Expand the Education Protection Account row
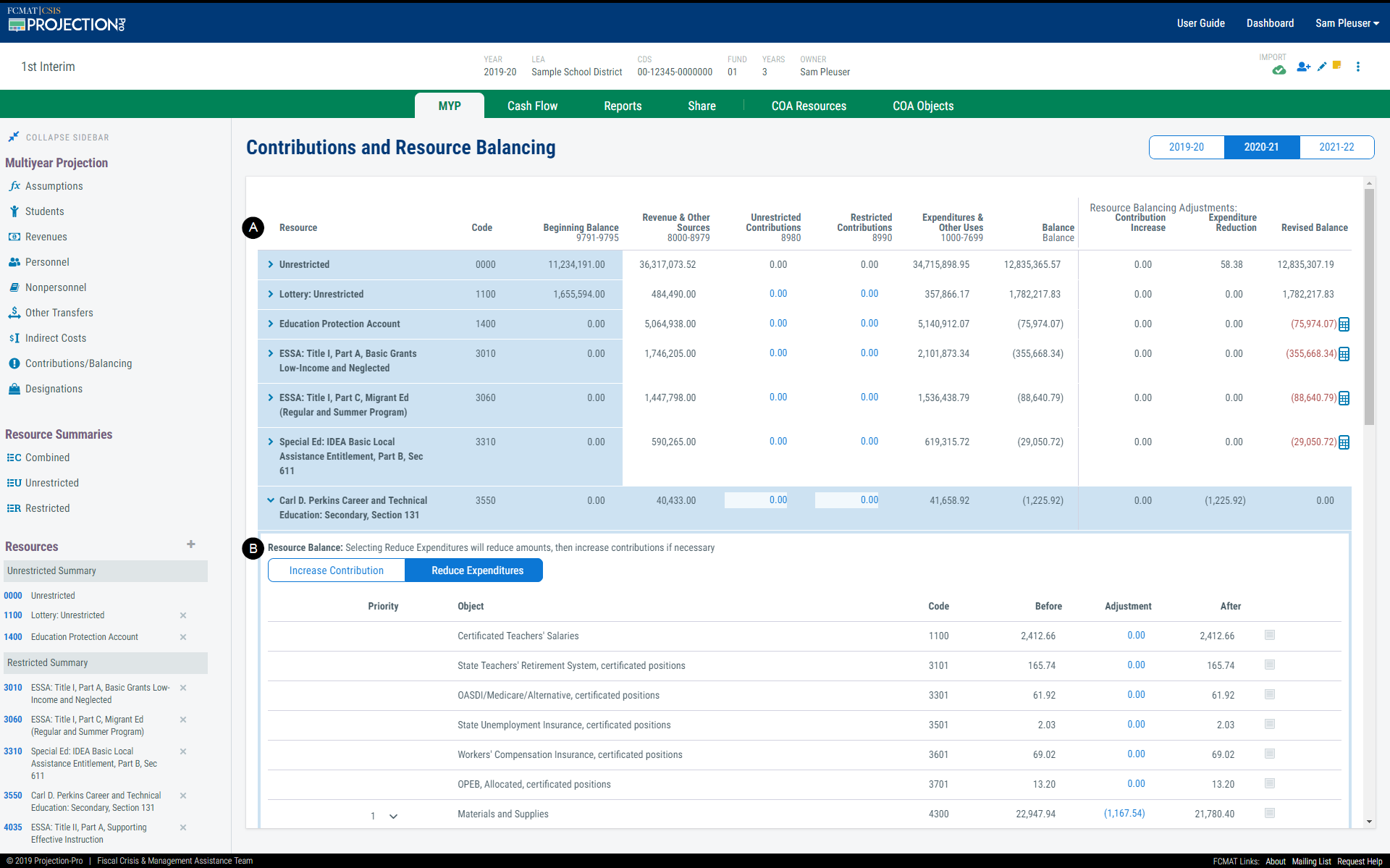The width and height of the screenshot is (1390, 868). 271,324
